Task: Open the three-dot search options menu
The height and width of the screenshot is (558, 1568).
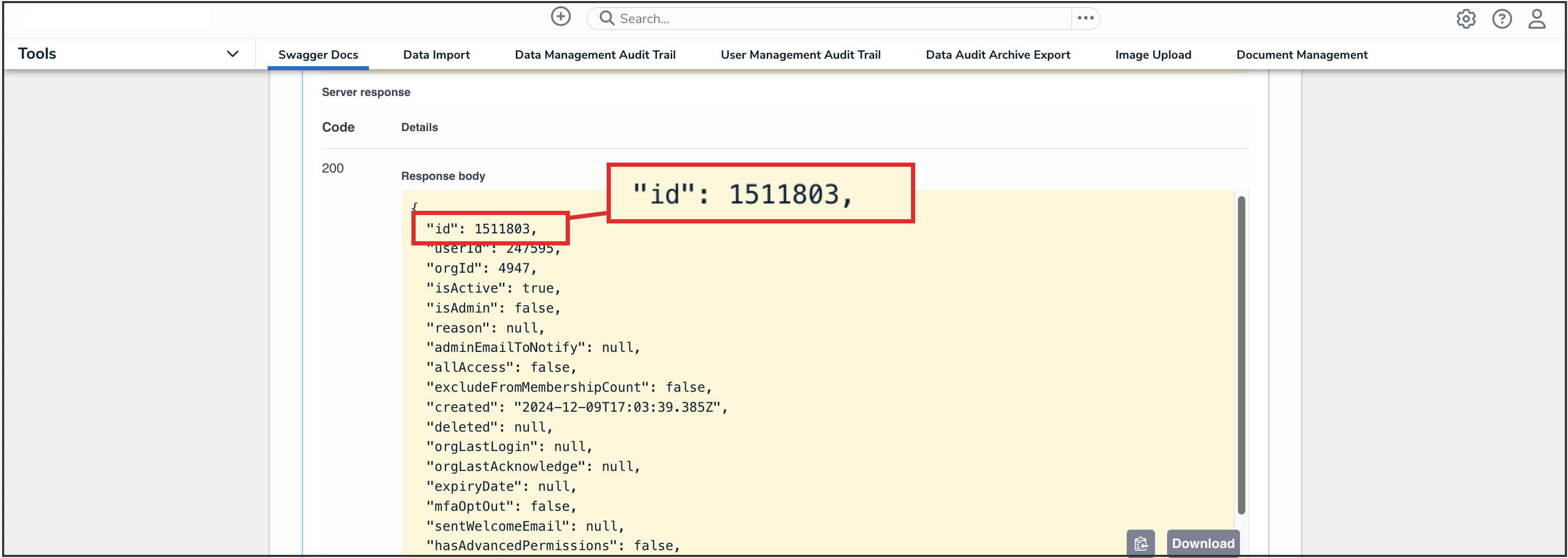Action: [1085, 18]
